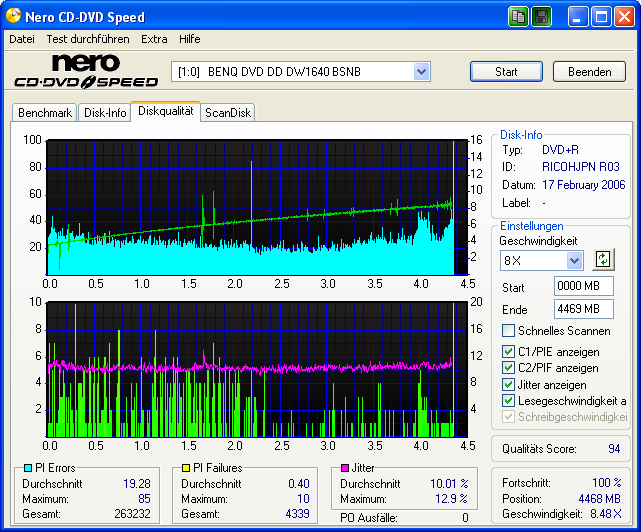
Task: Open the Datei menu
Action: pyautogui.click(x=22, y=39)
